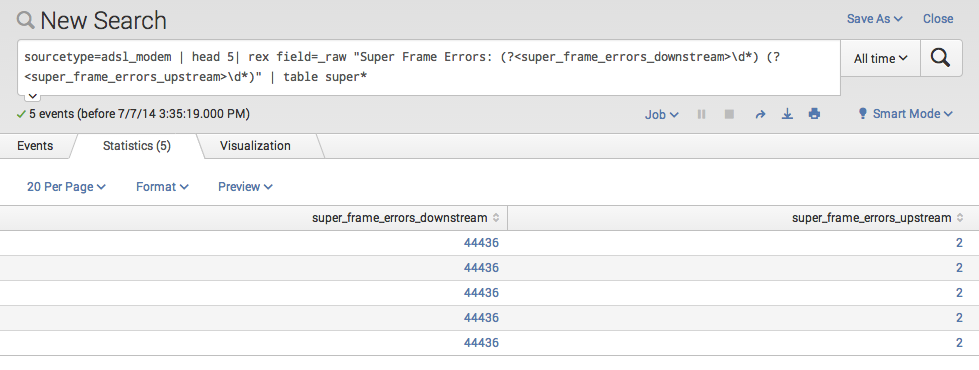Select the Statistics (5) tab
The height and width of the screenshot is (370, 979).
[x=137, y=146]
